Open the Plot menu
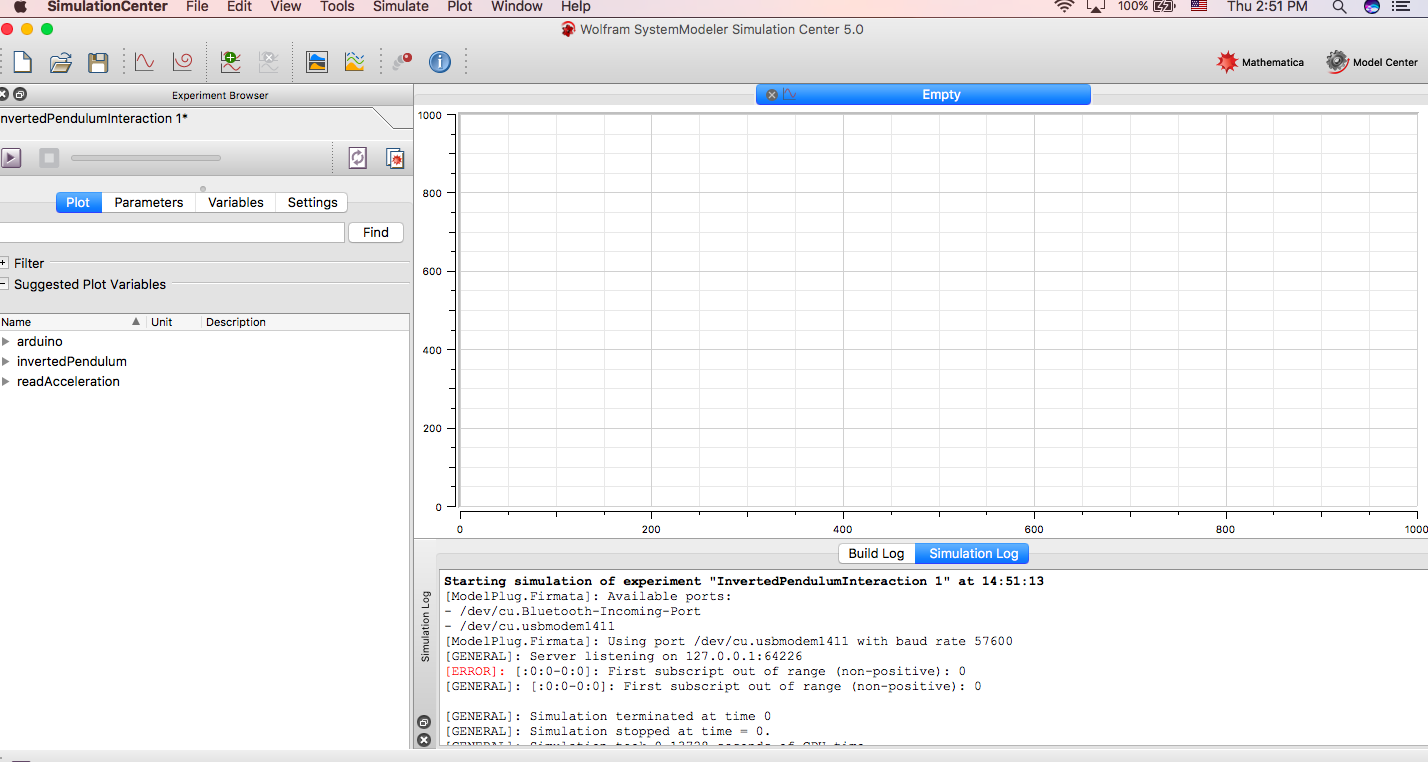1428x762 pixels. click(460, 7)
